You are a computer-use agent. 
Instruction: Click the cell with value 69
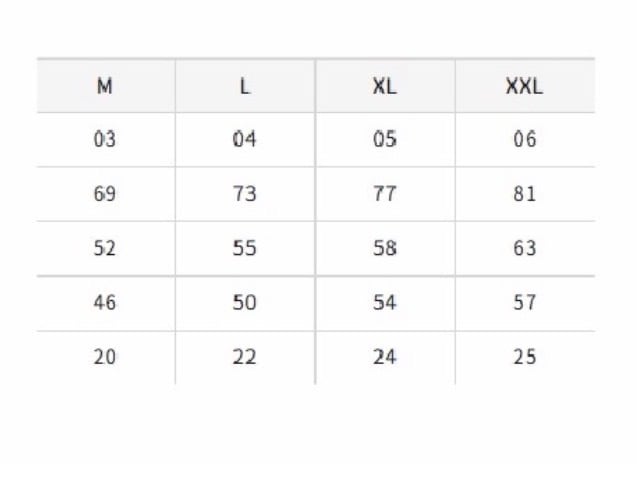(x=106, y=194)
